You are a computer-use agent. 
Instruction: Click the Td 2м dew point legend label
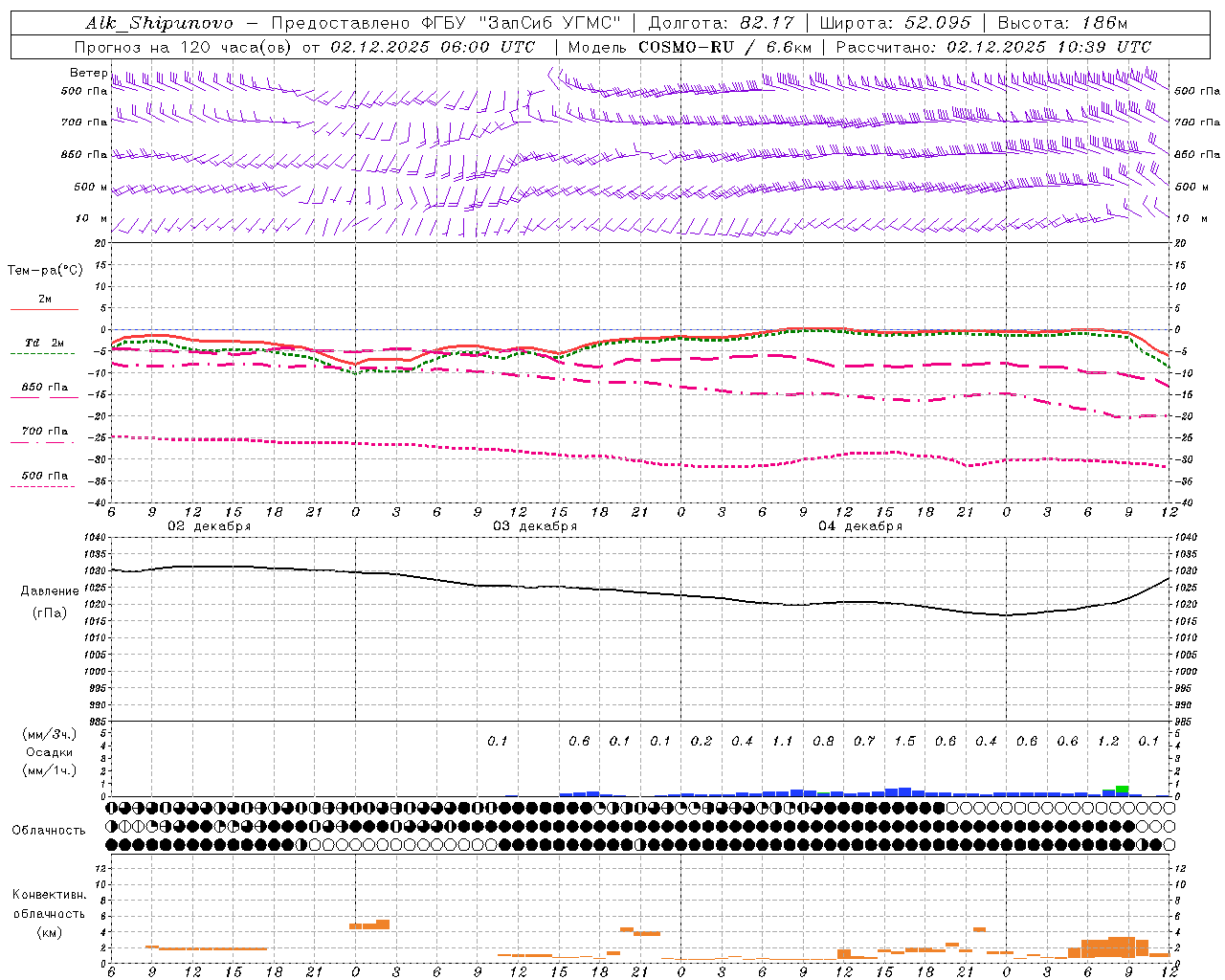tap(44, 343)
